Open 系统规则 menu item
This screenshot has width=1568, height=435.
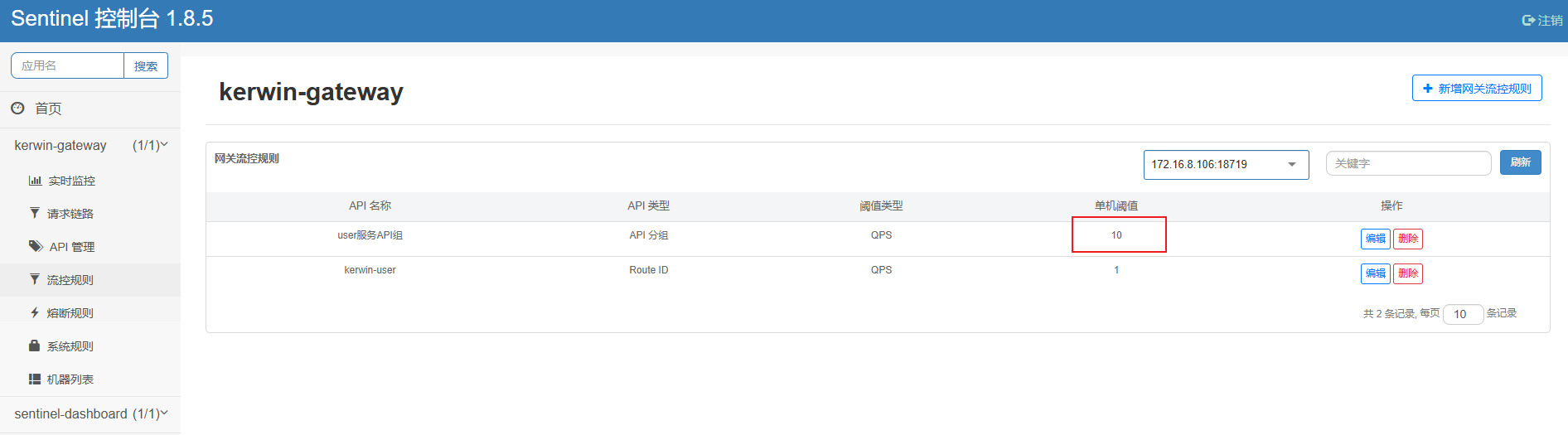[x=70, y=346]
